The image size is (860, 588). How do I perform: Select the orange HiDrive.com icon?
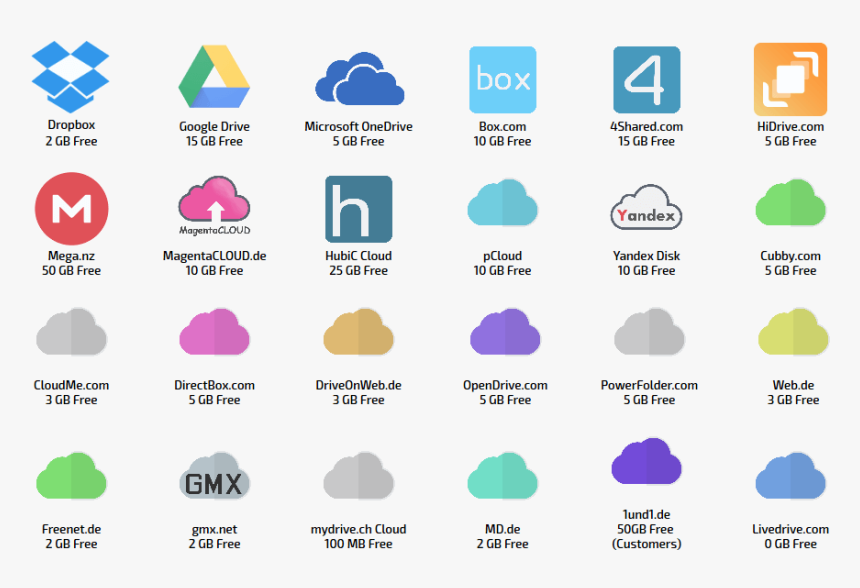coord(790,80)
